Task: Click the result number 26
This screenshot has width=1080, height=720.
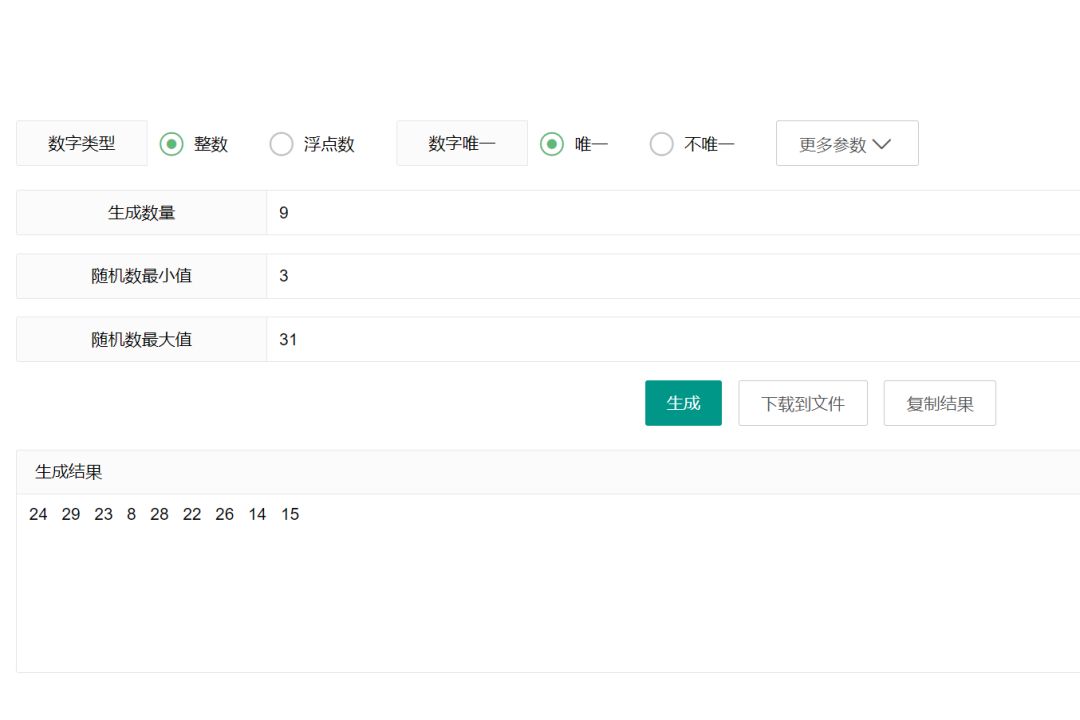Action: [225, 515]
